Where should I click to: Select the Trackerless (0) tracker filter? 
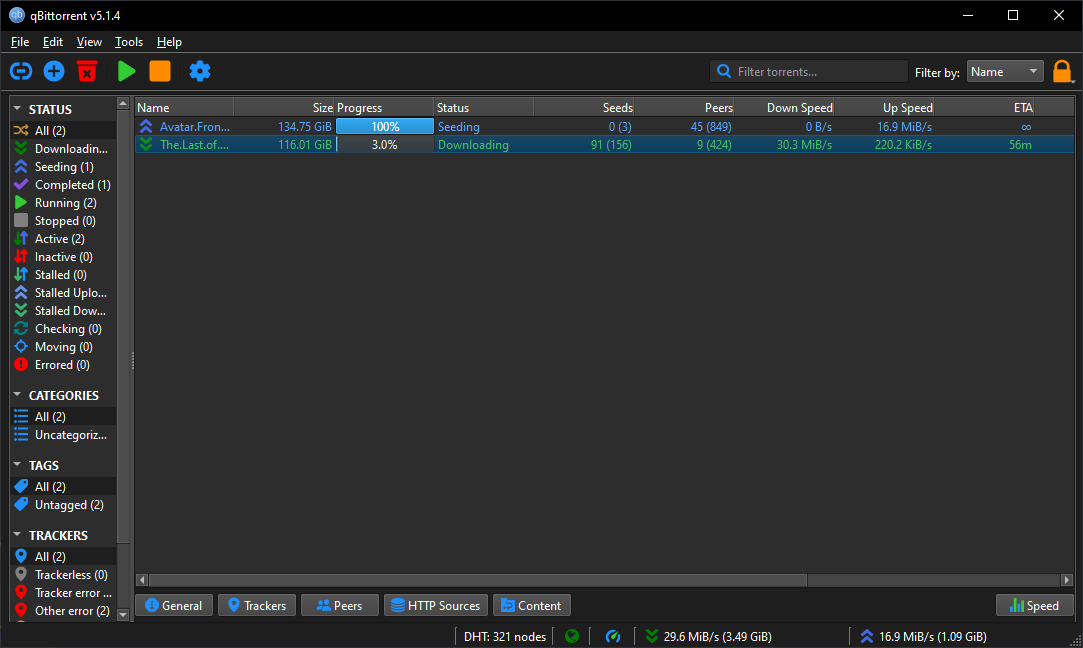pos(63,574)
